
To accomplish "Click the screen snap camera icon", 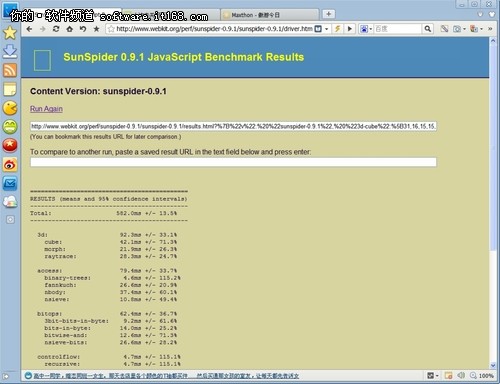I will coord(457,29).
